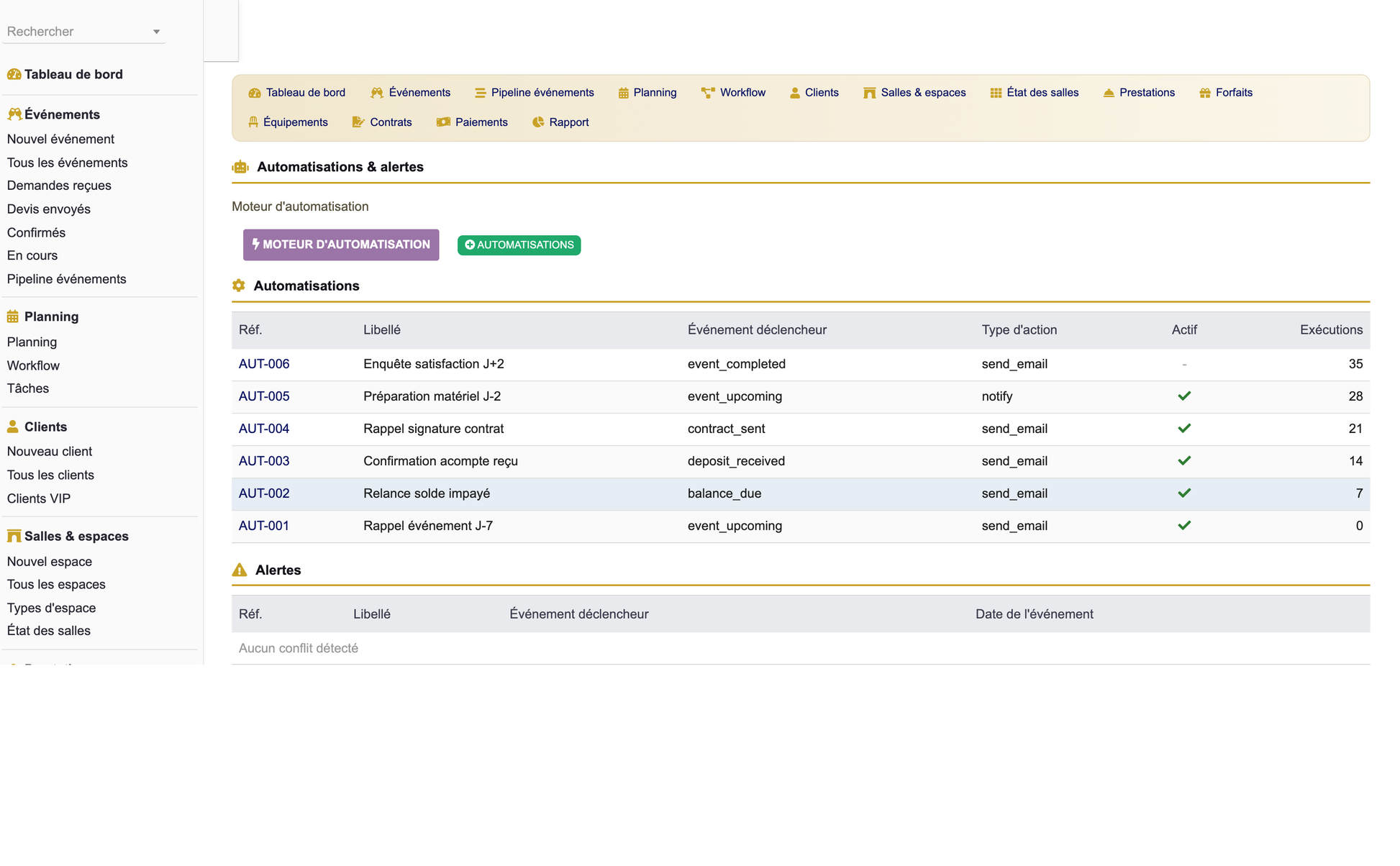
Task: Select the 'deposit_received' trigger cell
Action: pos(736,461)
